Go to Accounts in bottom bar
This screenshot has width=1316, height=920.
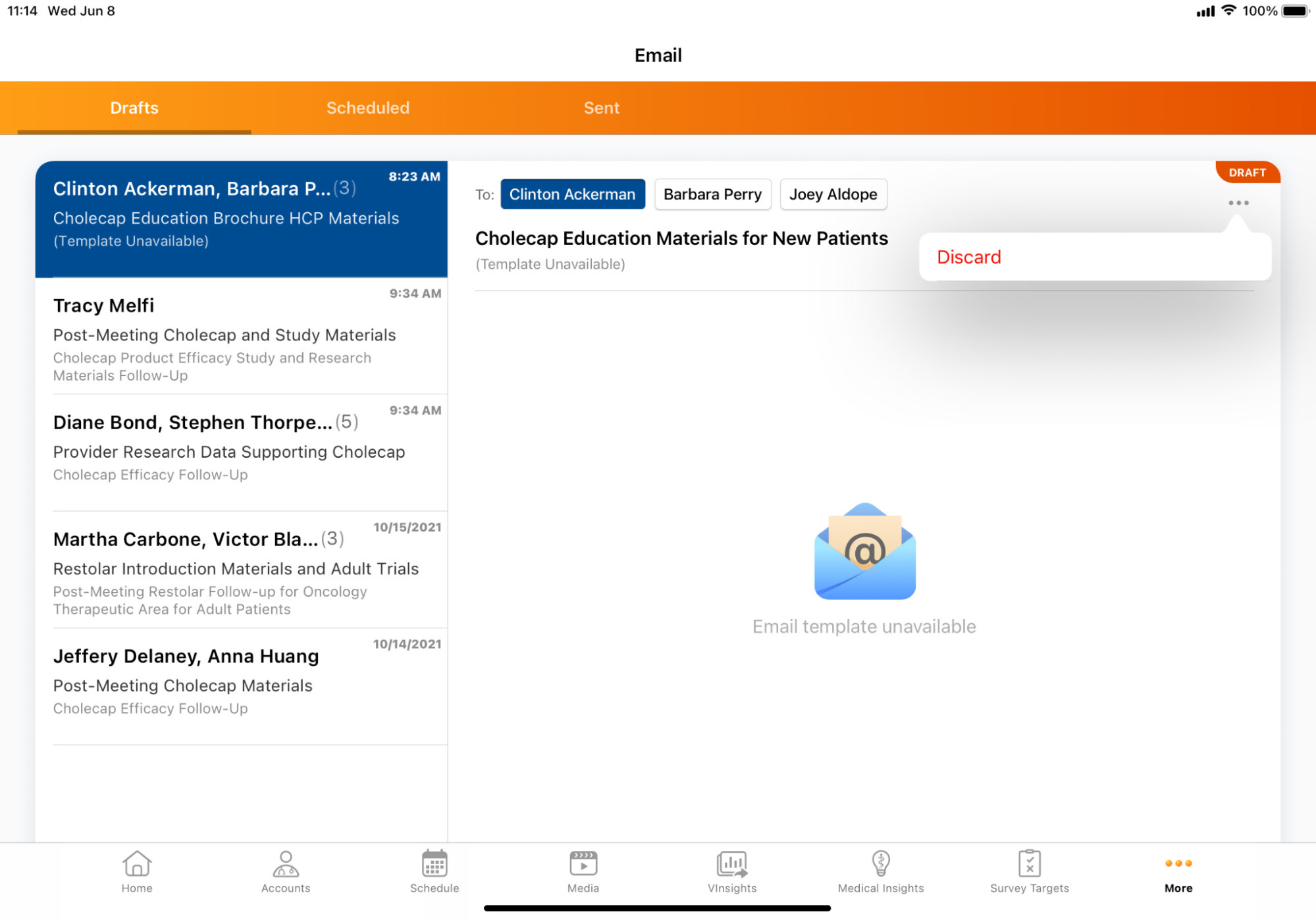click(x=285, y=863)
